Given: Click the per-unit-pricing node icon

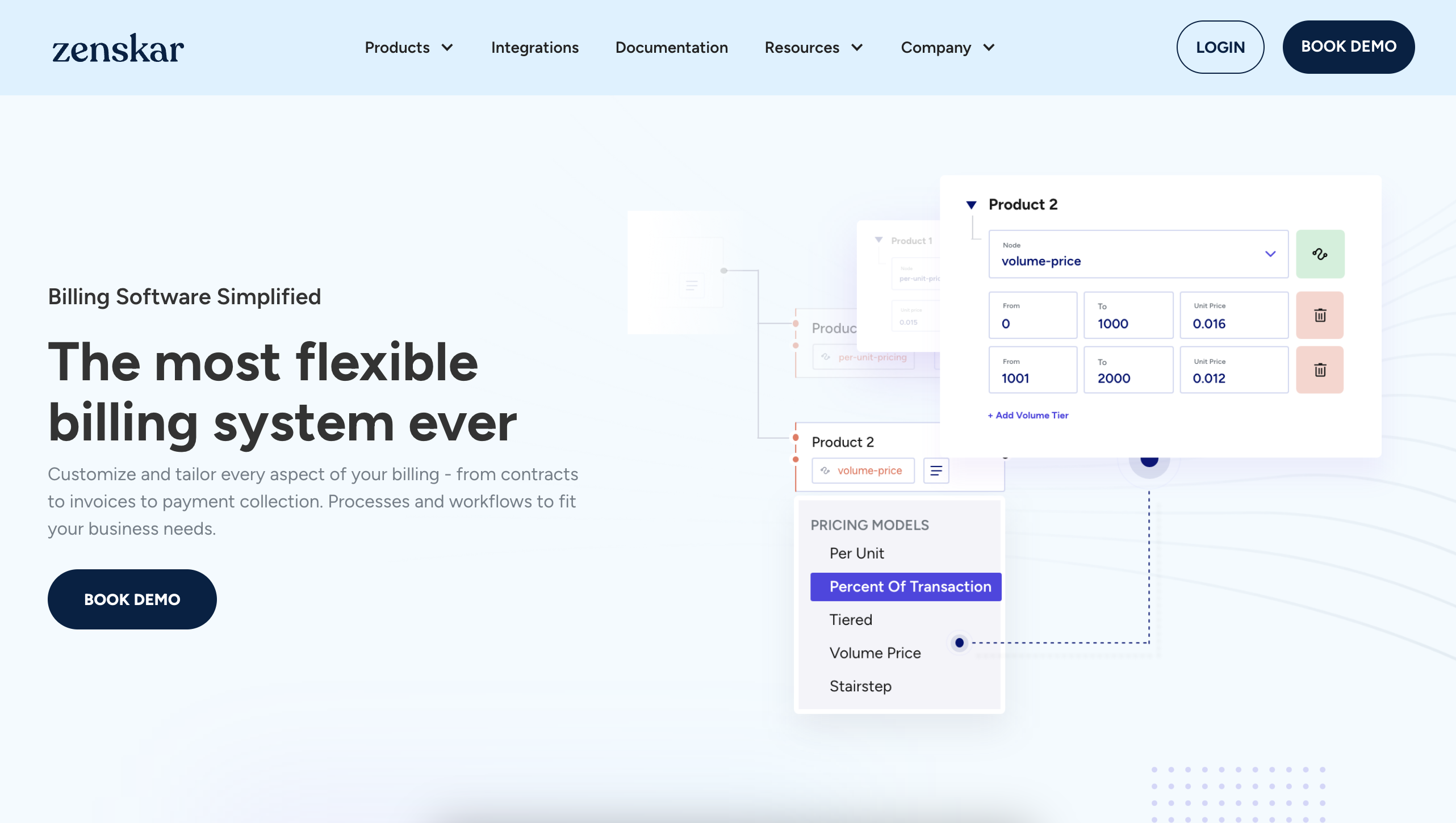Looking at the screenshot, I should [x=825, y=356].
